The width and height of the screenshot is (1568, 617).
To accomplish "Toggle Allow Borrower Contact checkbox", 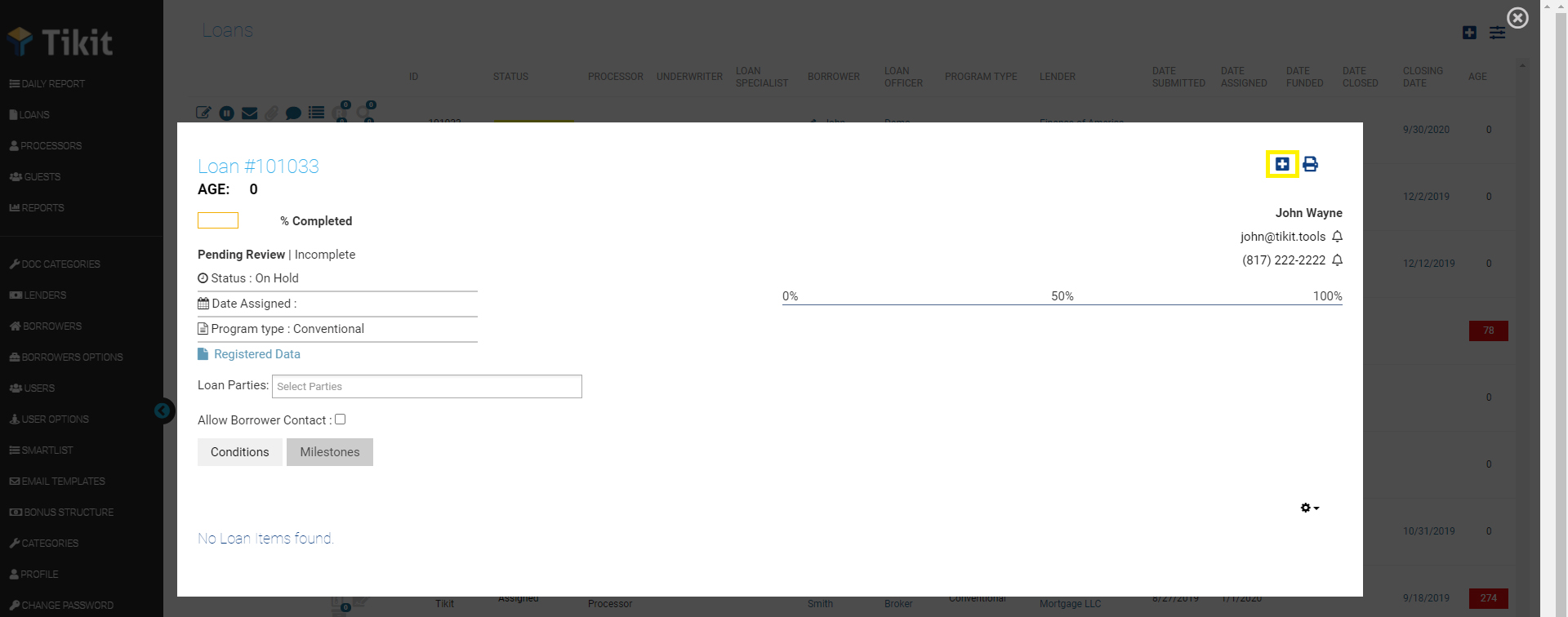I will 341,419.
